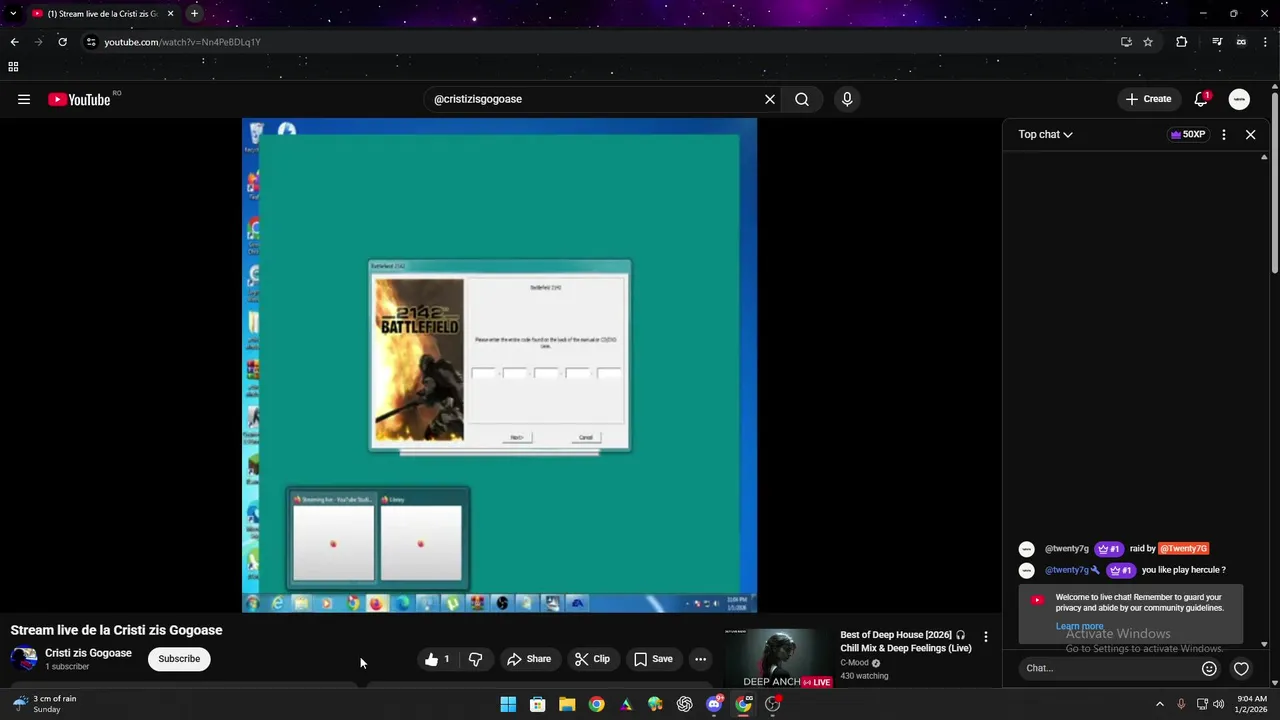Screen dimensions: 1280x720
Task: Bookmark this page with the star
Action: 1148,42
